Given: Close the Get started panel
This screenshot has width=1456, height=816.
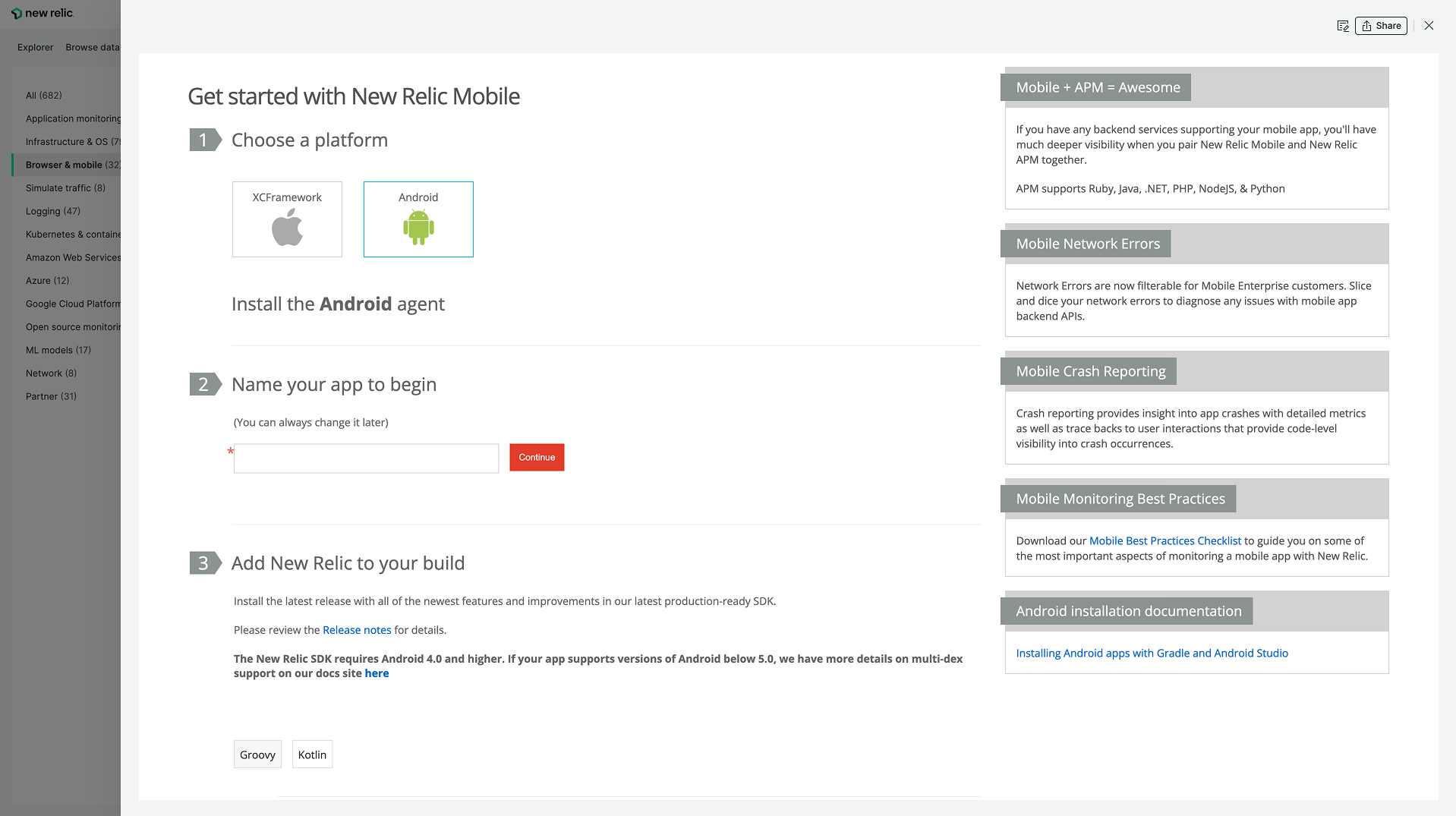Looking at the screenshot, I should (1429, 26).
